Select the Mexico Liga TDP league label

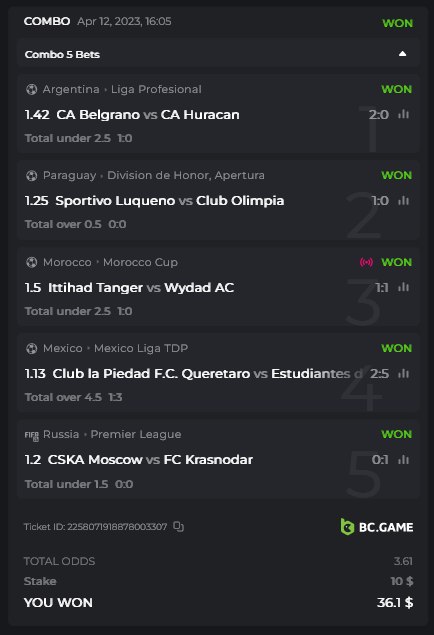coord(141,348)
